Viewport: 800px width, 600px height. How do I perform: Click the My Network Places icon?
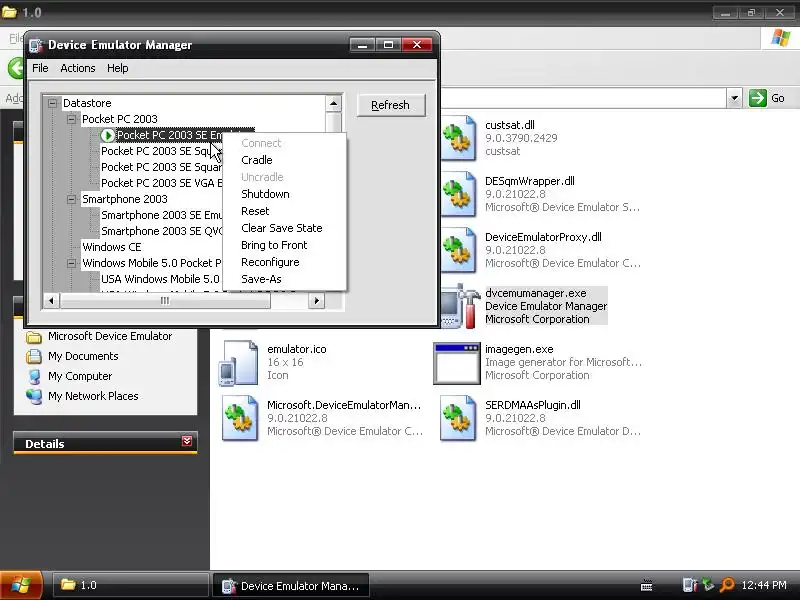(x=34, y=396)
